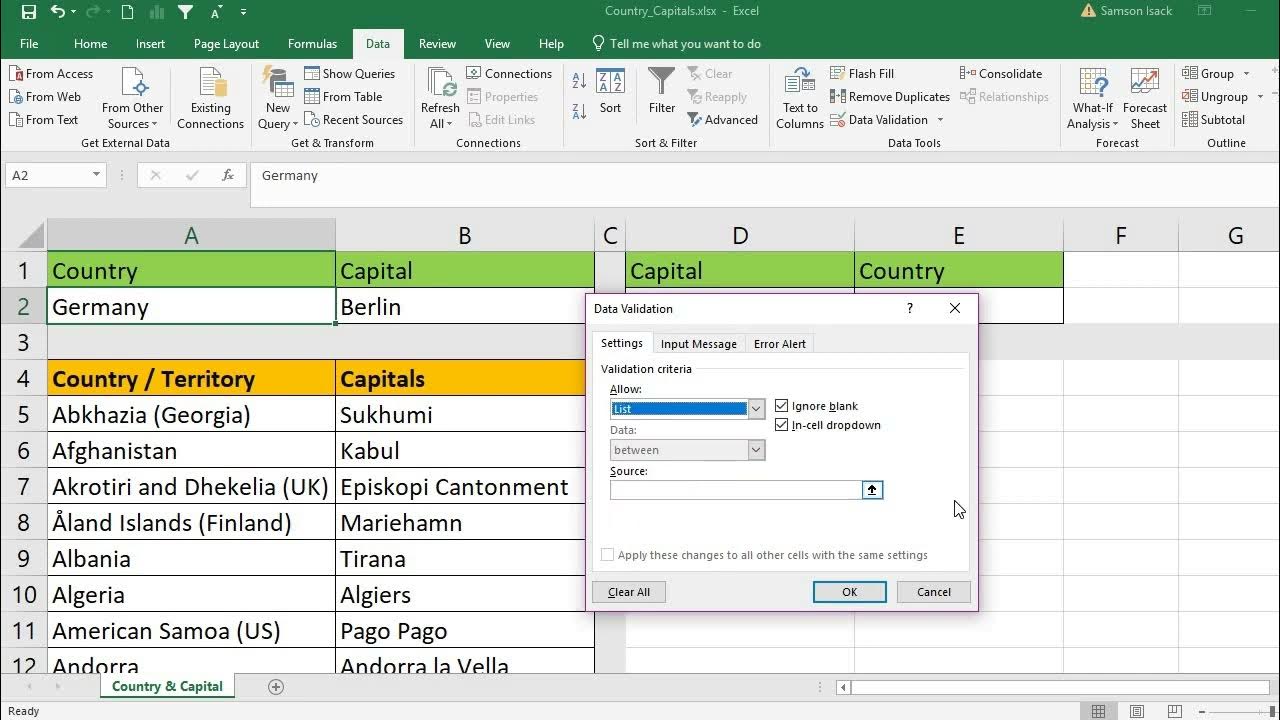Select cell containing Kabul
Screen dimensions: 1280x720
point(465,451)
